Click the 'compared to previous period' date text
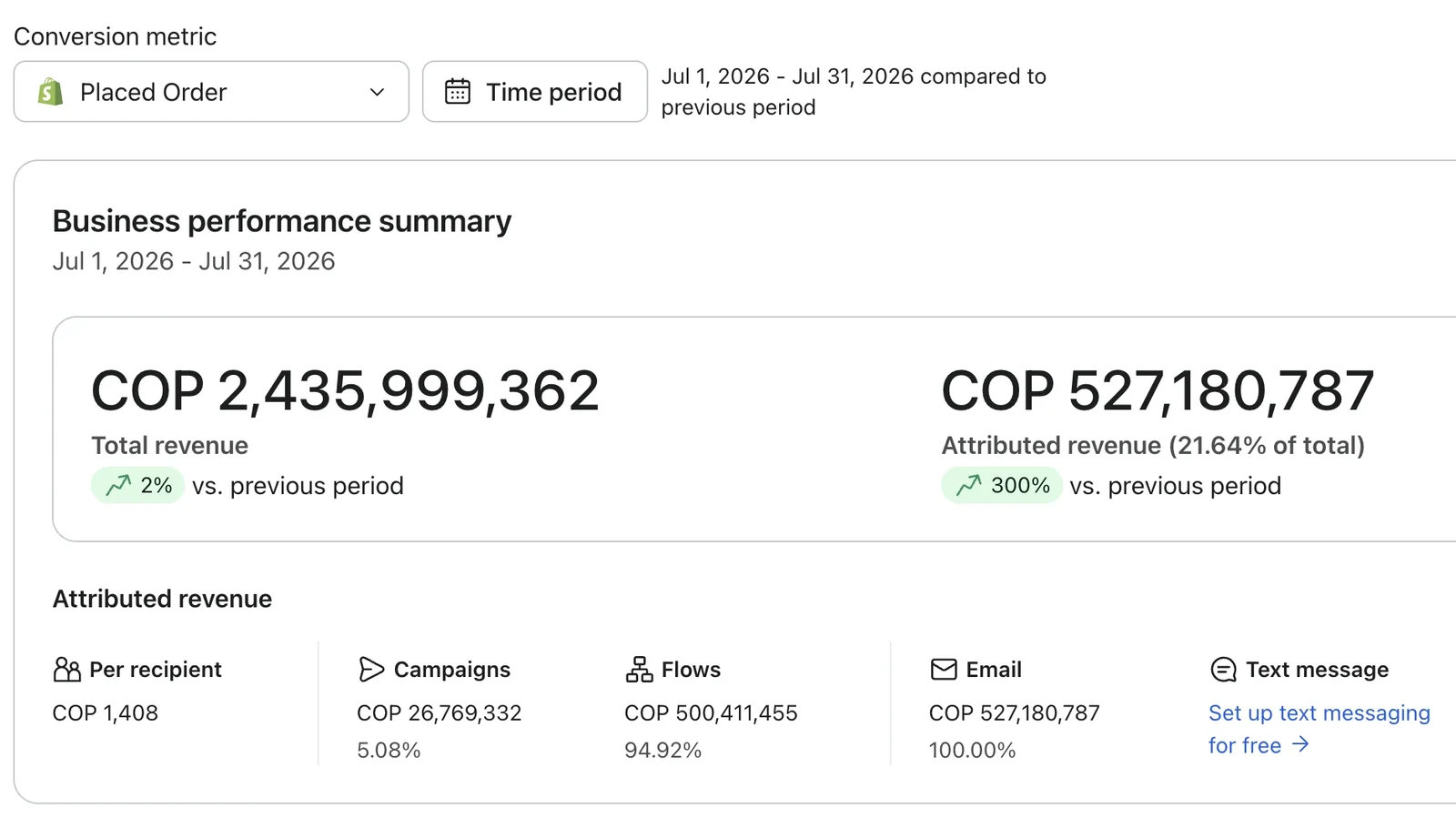Viewport: 1456px width, 818px height. (854, 92)
